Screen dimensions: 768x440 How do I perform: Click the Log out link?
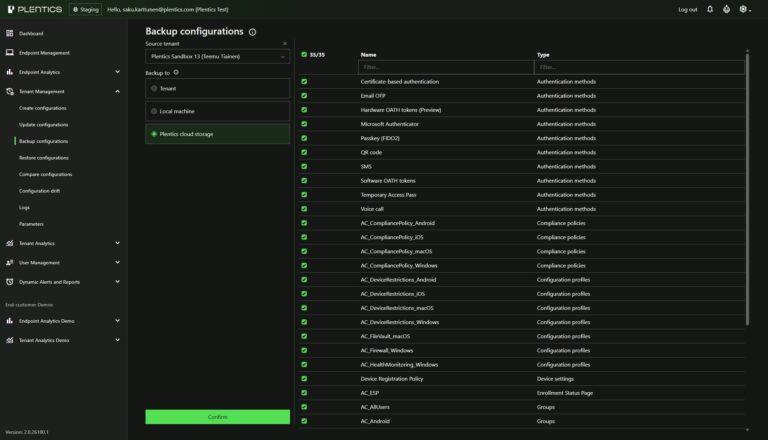click(x=688, y=9)
